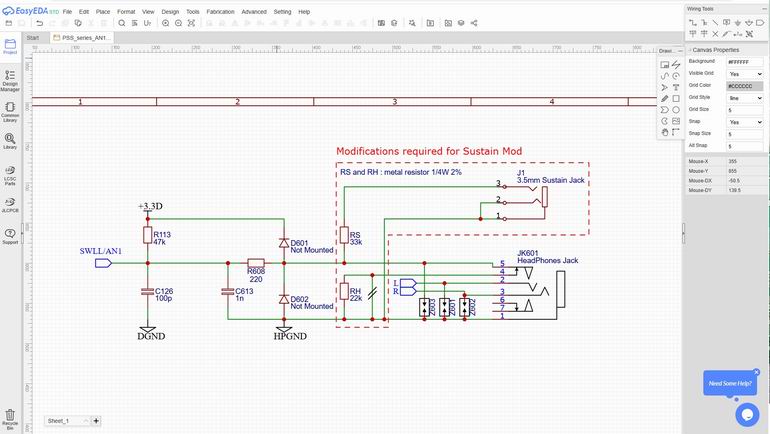Viewport: 770px width, 434px height.
Task: Select the Ellipse tool in Drawing Tools
Action: click(676, 110)
